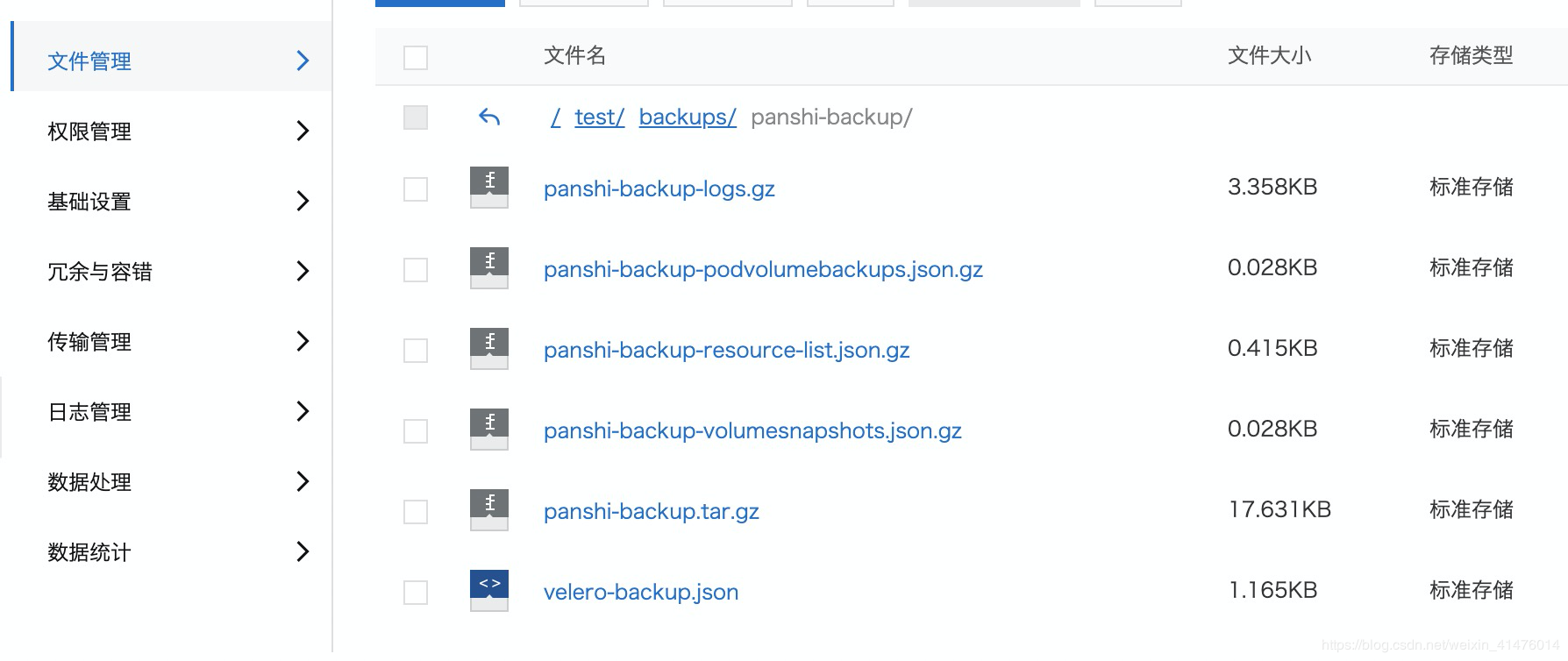Click the 文件大小 column header

click(x=1269, y=56)
